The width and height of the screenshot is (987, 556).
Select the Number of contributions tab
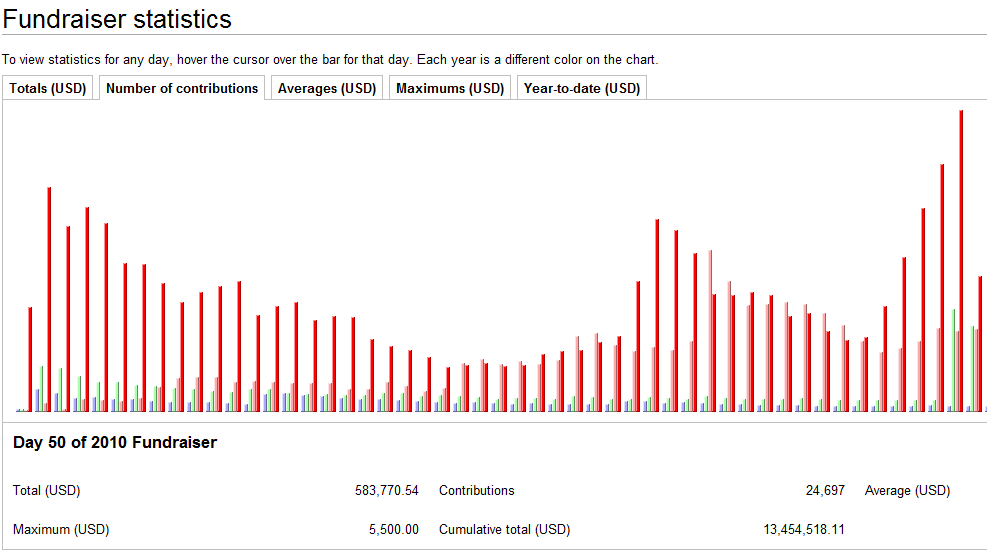pyautogui.click(x=182, y=88)
